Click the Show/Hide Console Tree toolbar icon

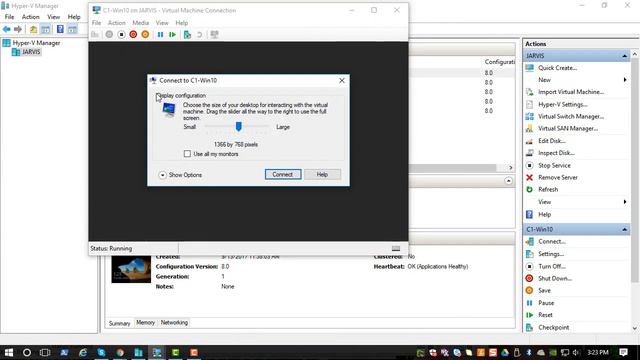pos(46,29)
